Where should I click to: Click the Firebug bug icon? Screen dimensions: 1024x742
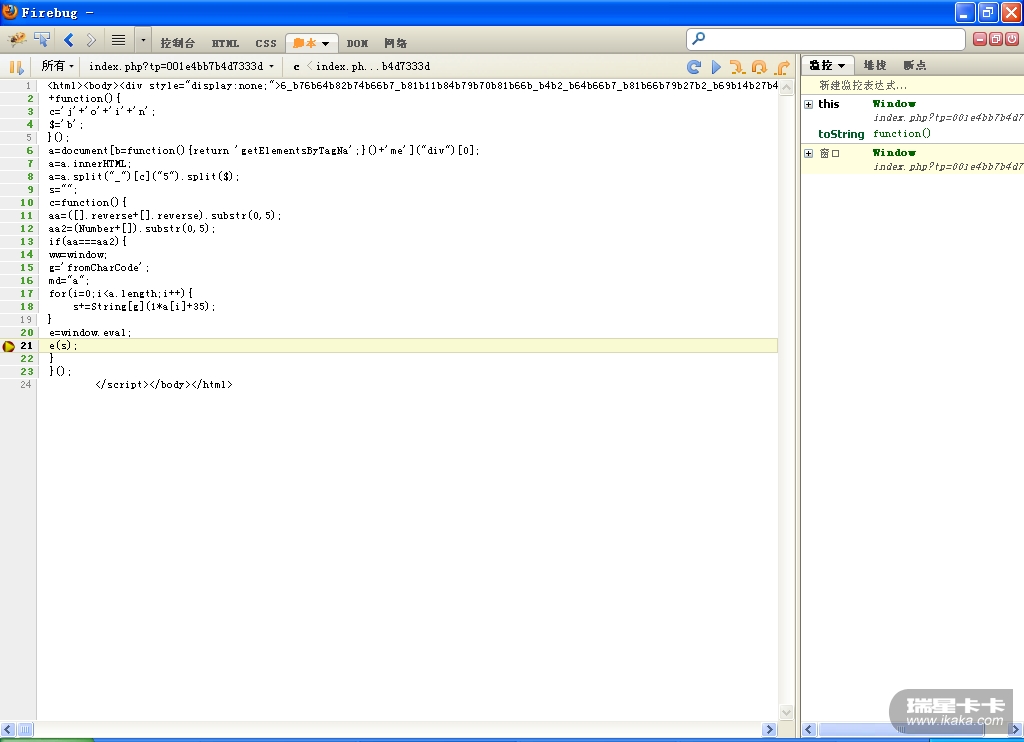[17, 40]
